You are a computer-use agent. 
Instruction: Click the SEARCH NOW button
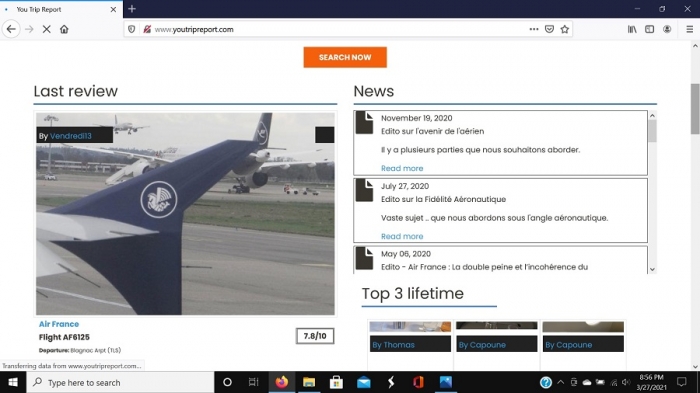point(345,57)
